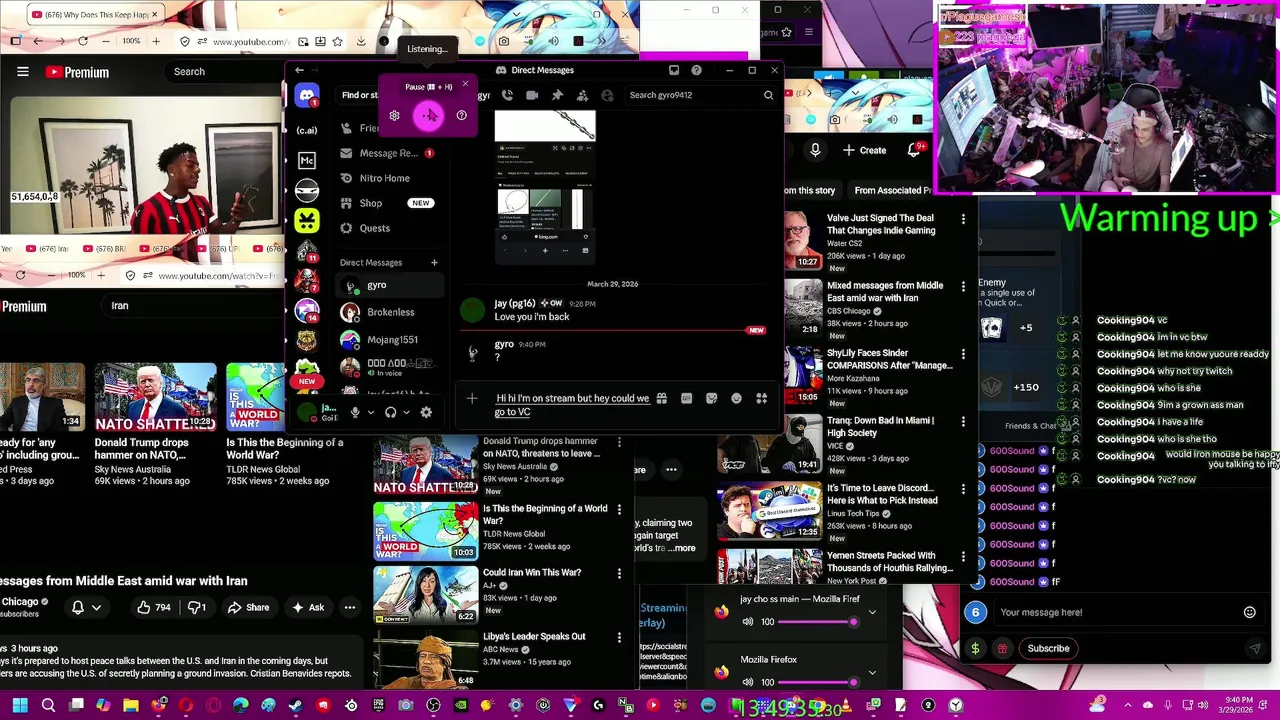This screenshot has width=1280, height=720.
Task: Open the (c.ai) server in Discord
Action: [x=307, y=130]
